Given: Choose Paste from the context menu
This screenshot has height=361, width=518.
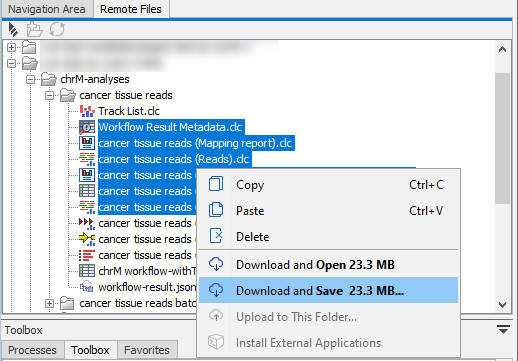Looking at the screenshot, I should coord(328,210).
